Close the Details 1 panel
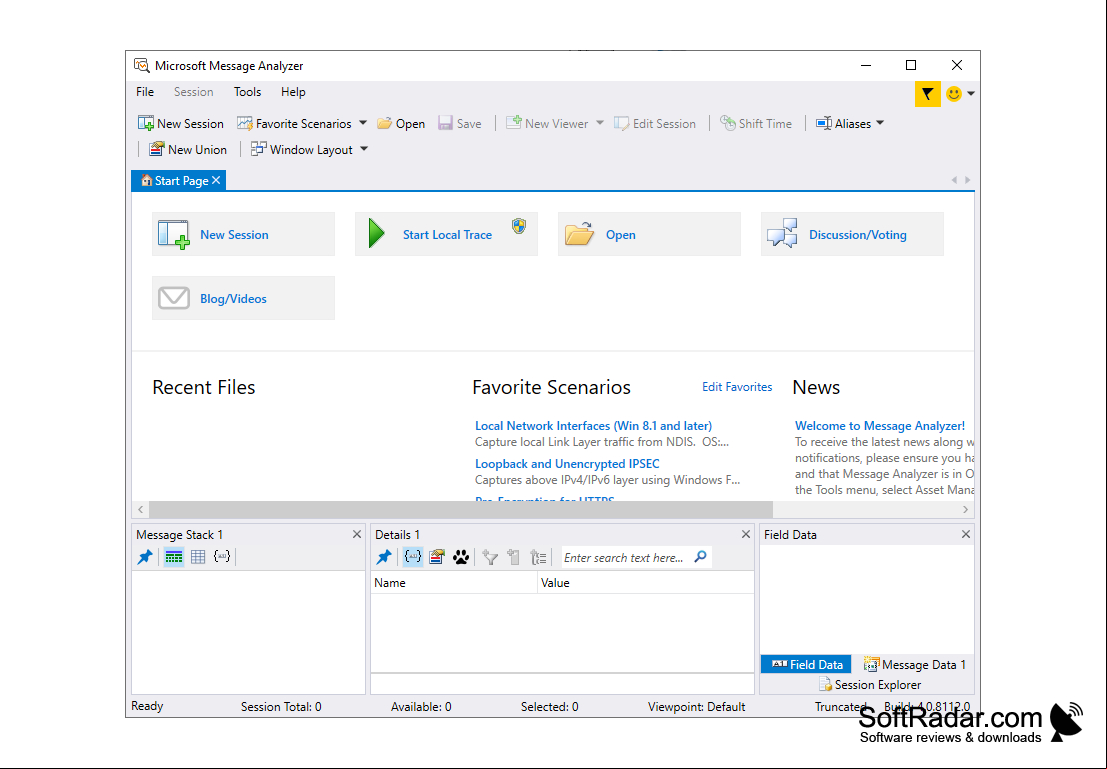 coord(746,535)
